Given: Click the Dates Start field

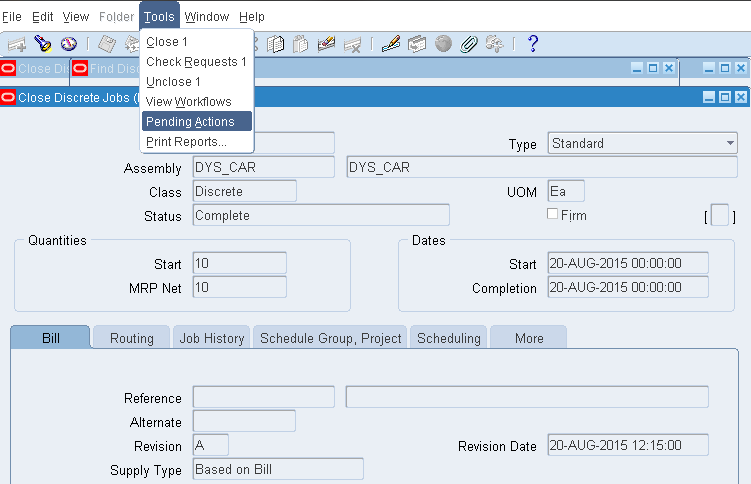Looking at the screenshot, I should pyautogui.click(x=628, y=263).
